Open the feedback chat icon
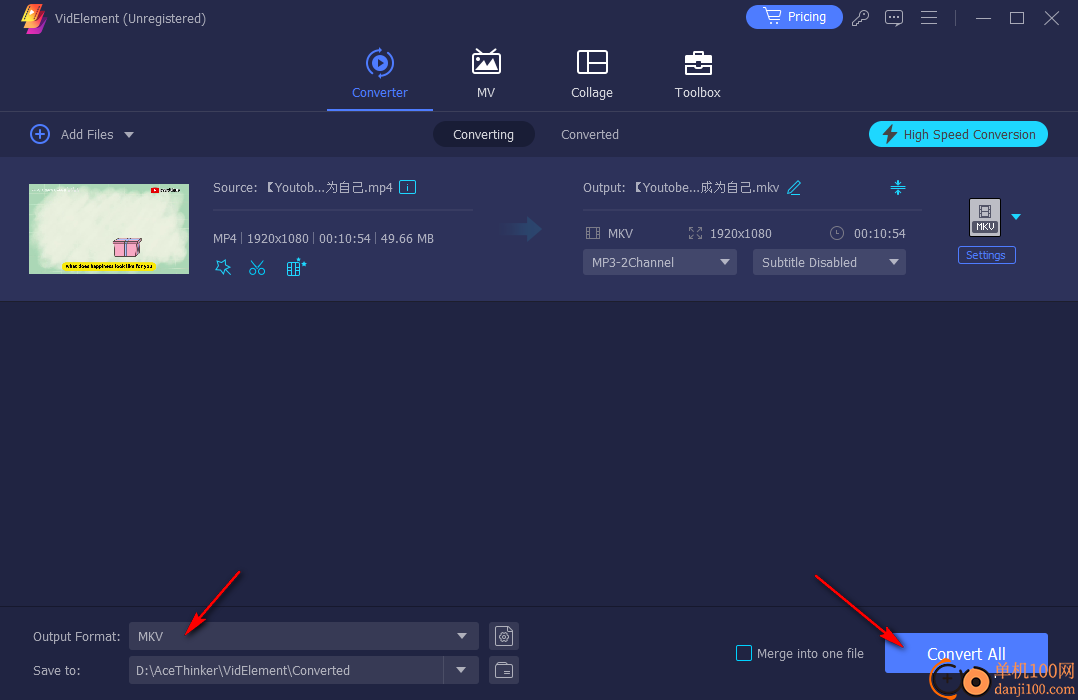Image resolution: width=1078 pixels, height=700 pixels. (894, 18)
